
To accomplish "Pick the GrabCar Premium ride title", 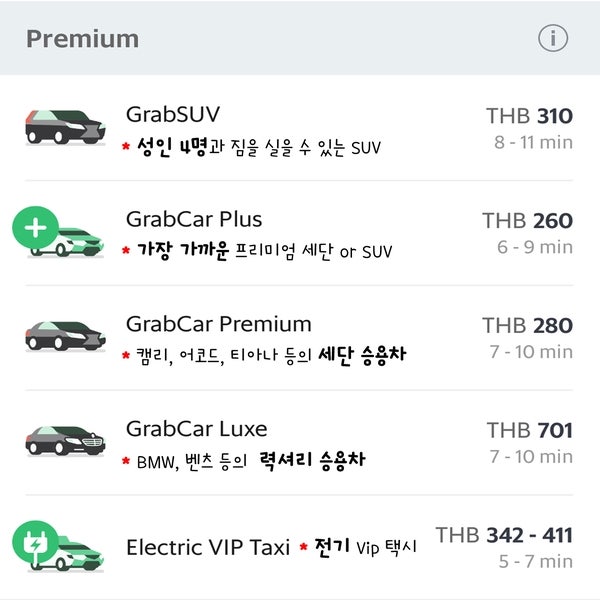I will pos(219,324).
